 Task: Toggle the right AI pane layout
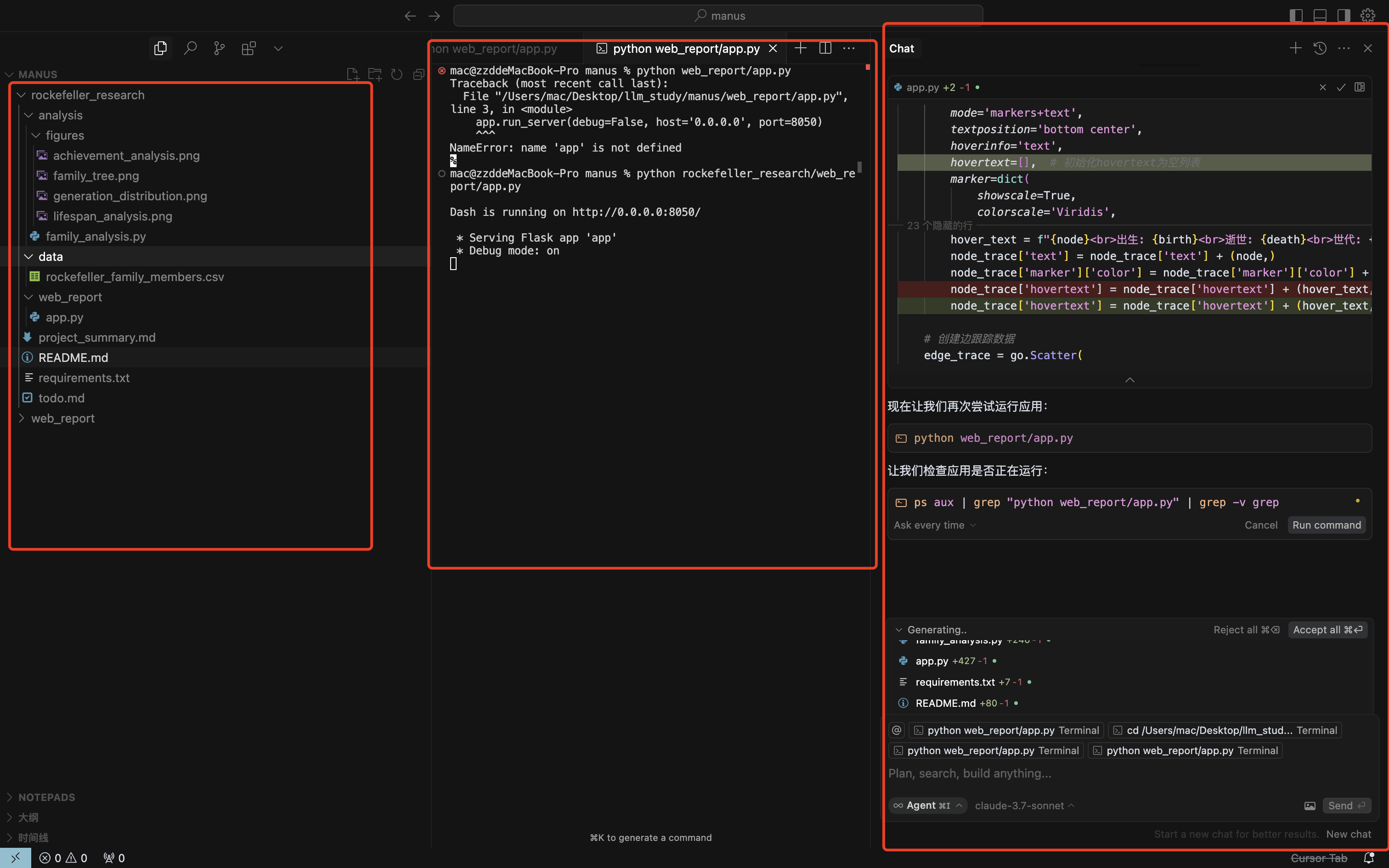[x=1344, y=16]
